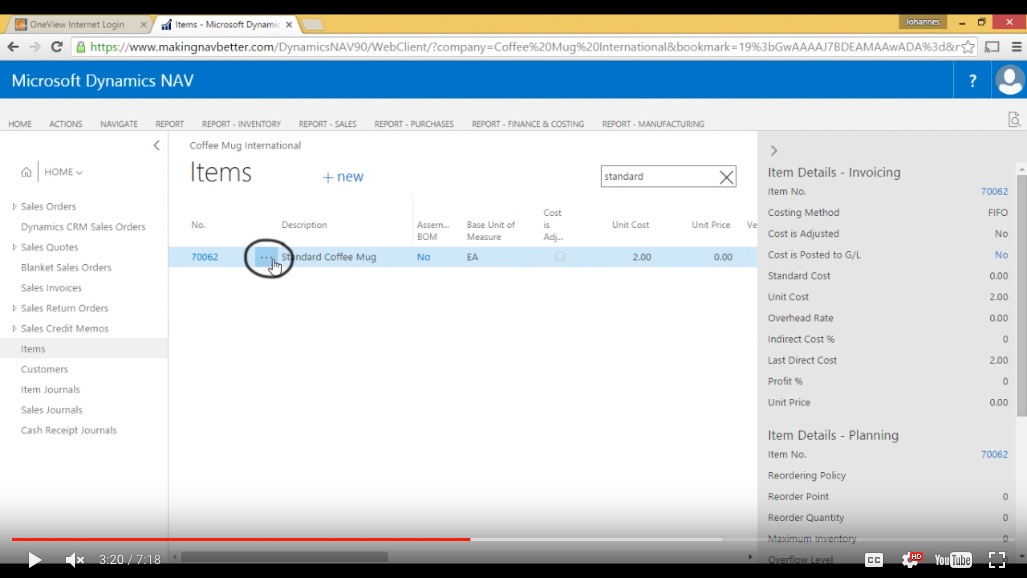Collapse the Item Details factbox pane
The height and width of the screenshot is (578, 1027).
coord(774,151)
